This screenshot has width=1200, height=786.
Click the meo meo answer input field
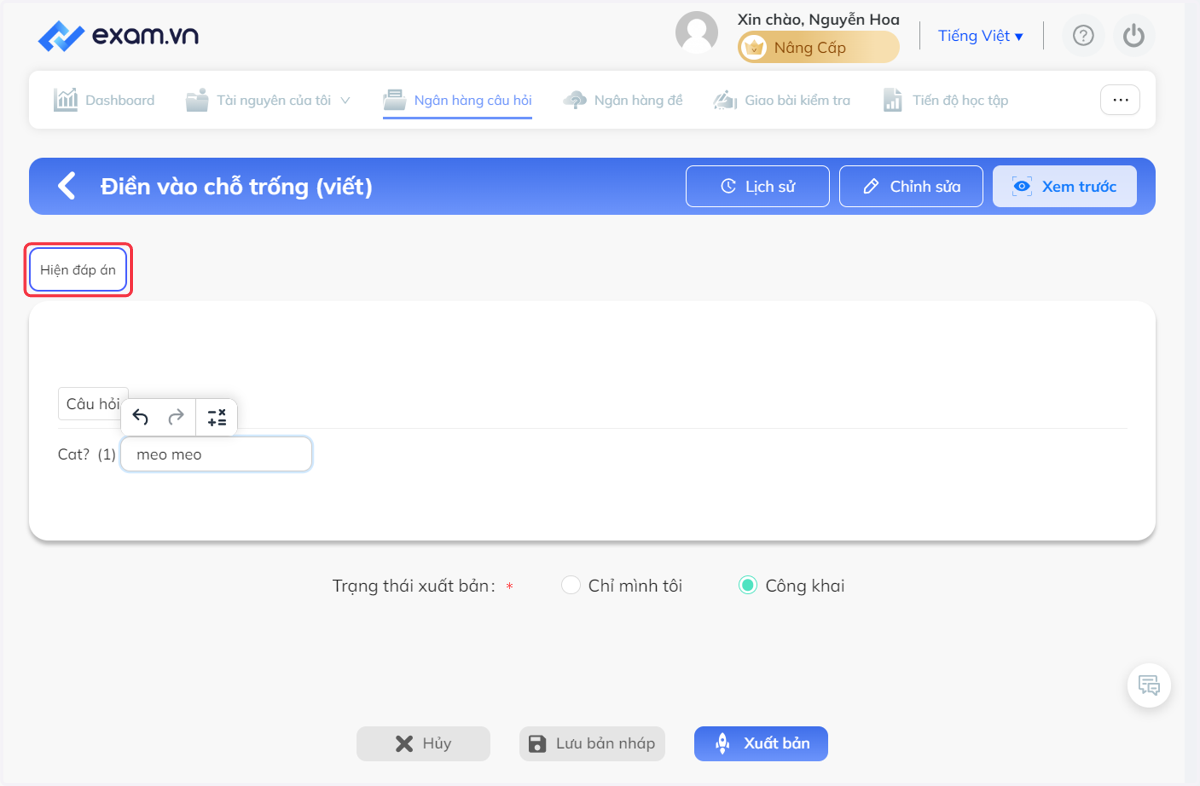[x=216, y=454]
